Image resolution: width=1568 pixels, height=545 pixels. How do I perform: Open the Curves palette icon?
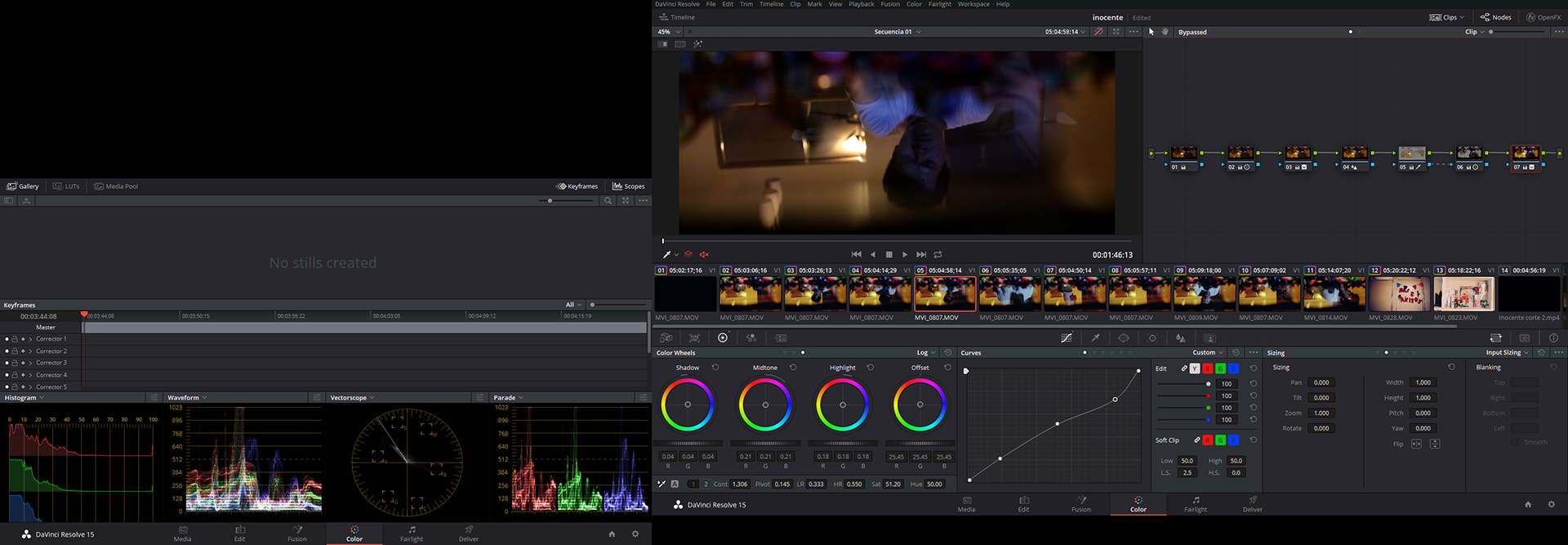[1067, 337]
